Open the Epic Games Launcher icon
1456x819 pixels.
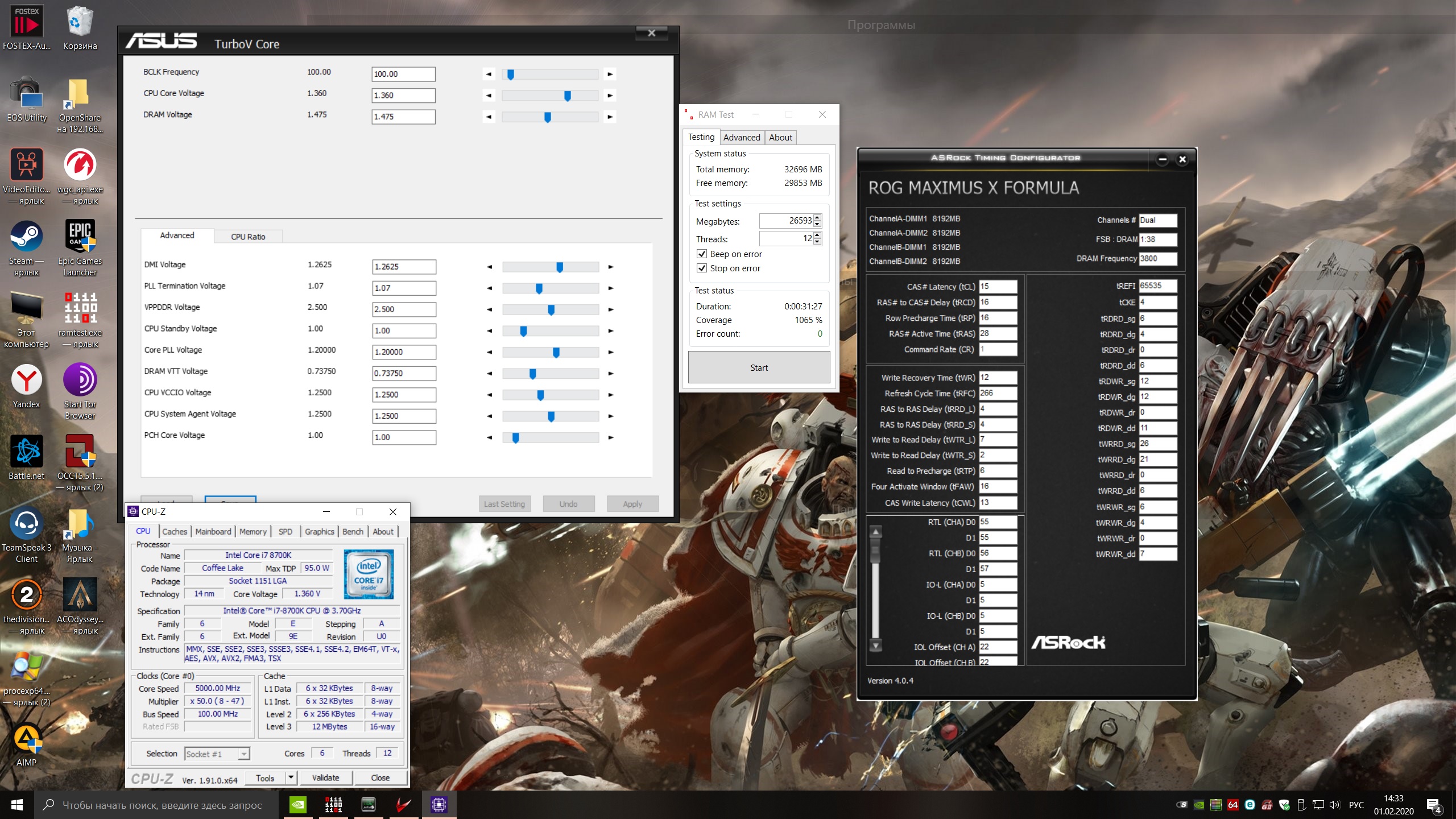[x=80, y=239]
